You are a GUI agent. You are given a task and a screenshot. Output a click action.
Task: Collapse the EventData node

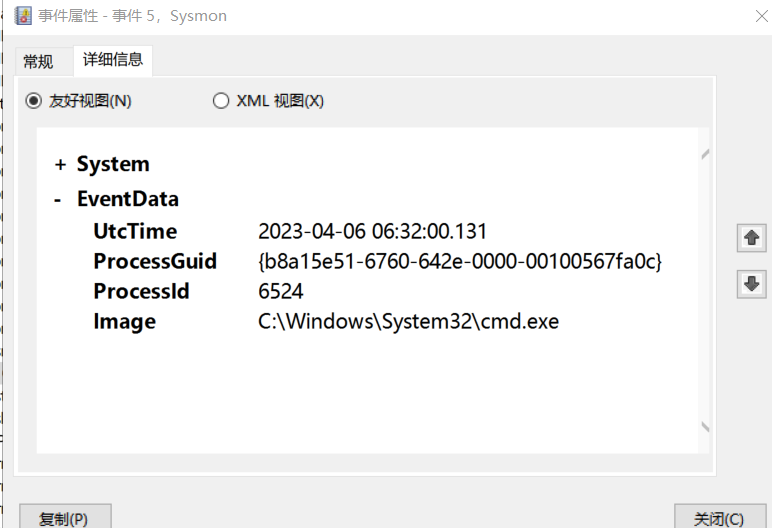tap(58, 200)
